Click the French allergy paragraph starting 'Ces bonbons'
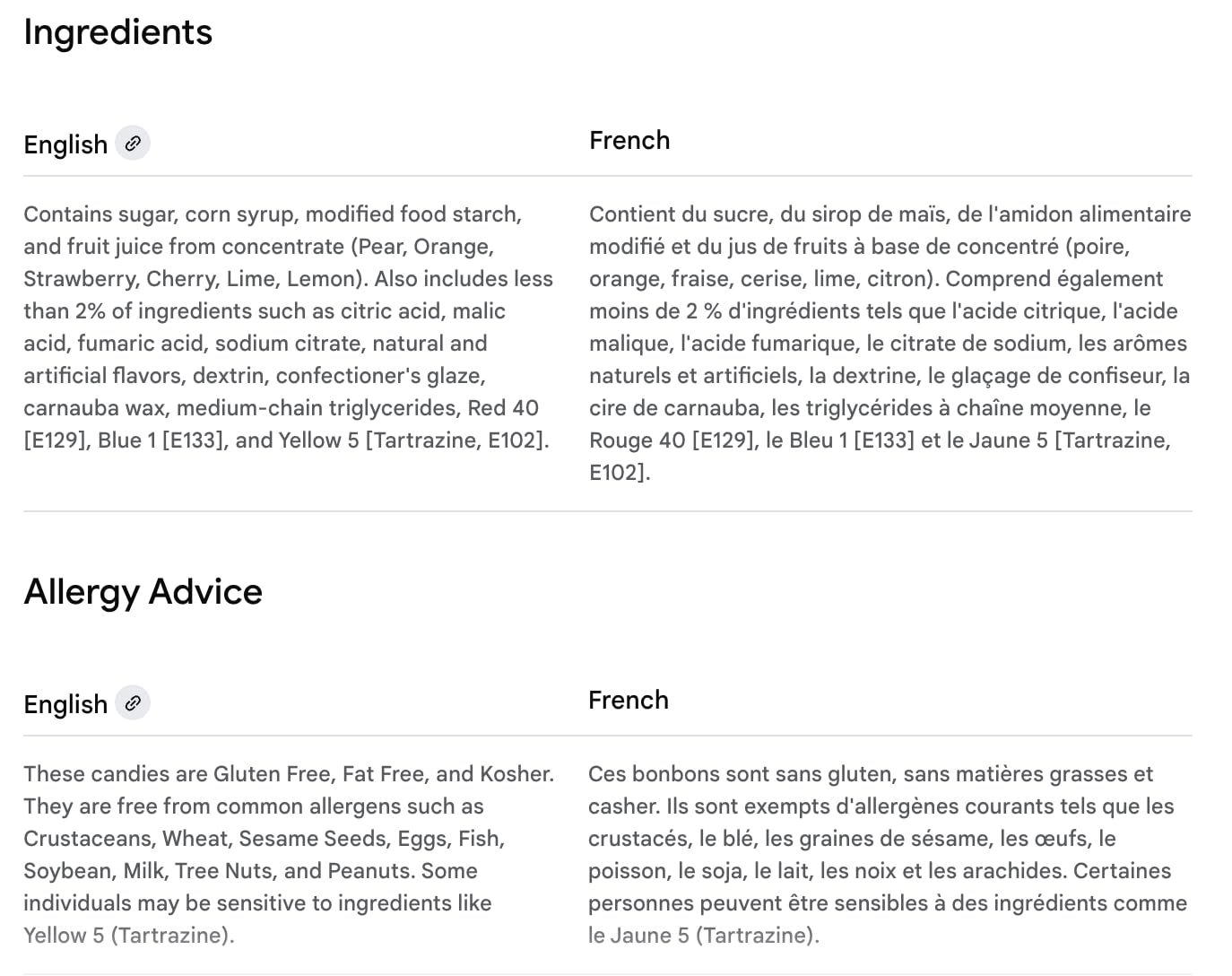The image size is (1232, 976). [888, 855]
